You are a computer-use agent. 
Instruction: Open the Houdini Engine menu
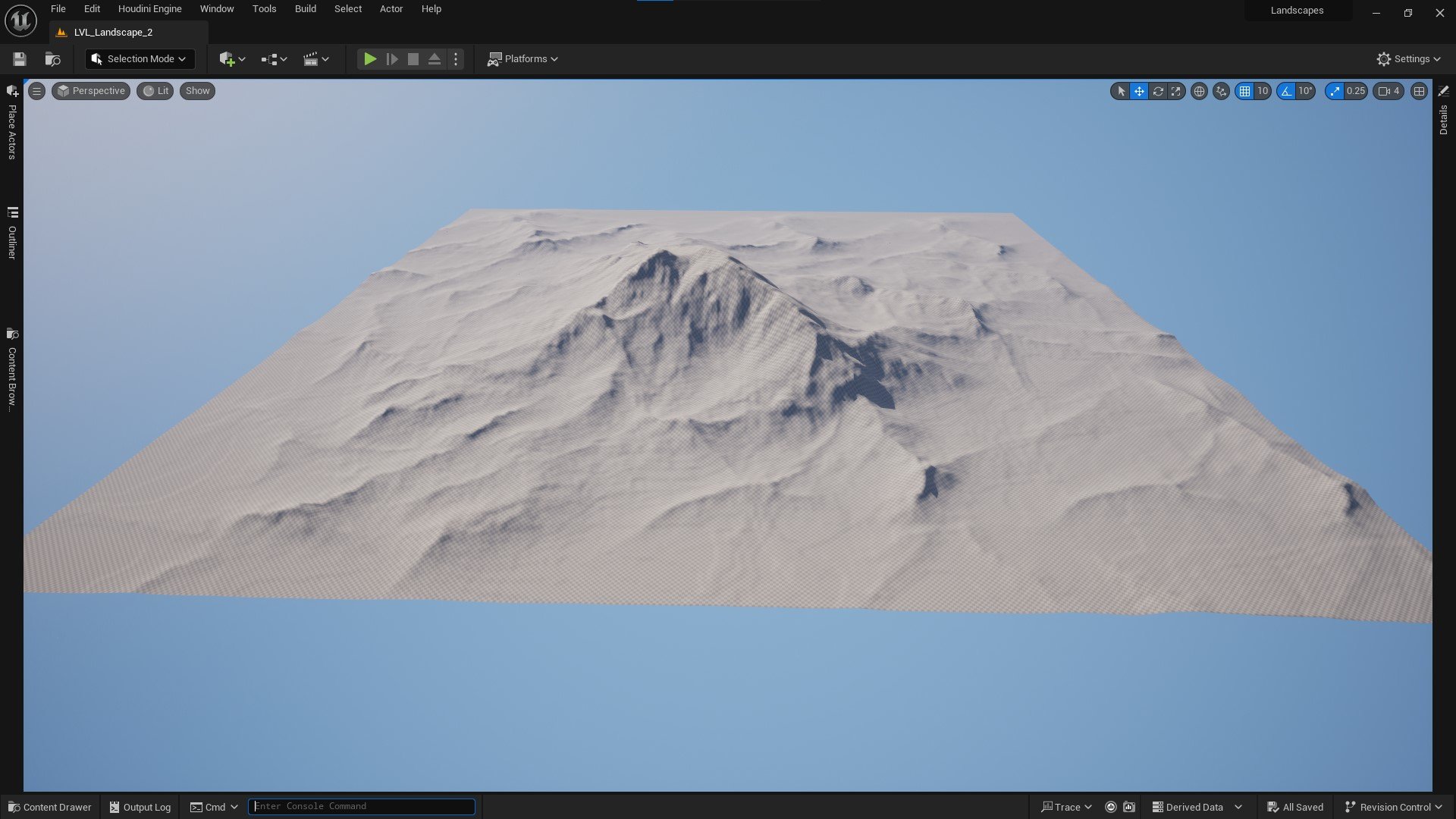[x=149, y=9]
